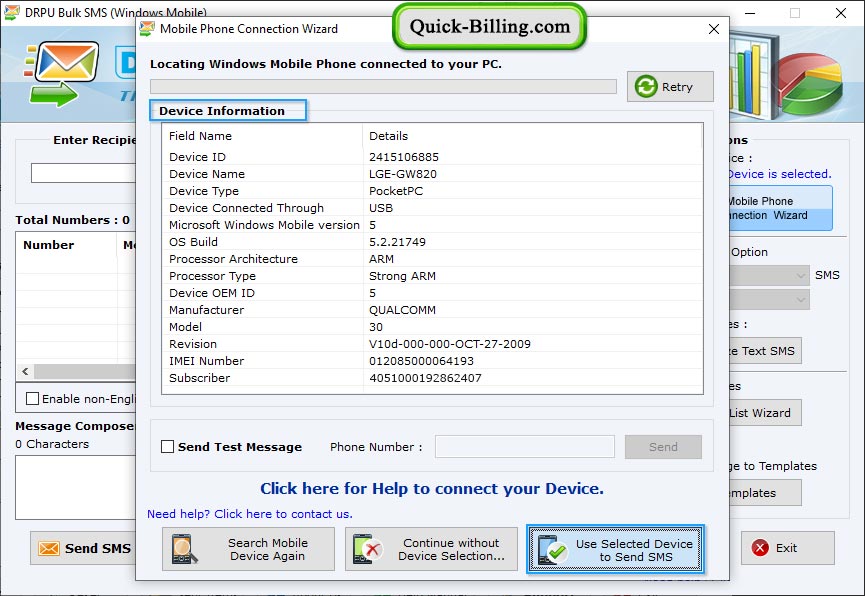Screen dimensions: 865x596
Task: Select the Device Connected Through USB row
Action: pos(432,208)
